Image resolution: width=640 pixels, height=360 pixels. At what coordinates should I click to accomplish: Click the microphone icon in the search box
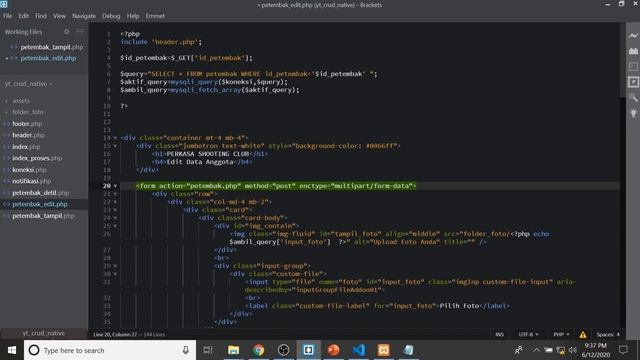(x=186, y=350)
